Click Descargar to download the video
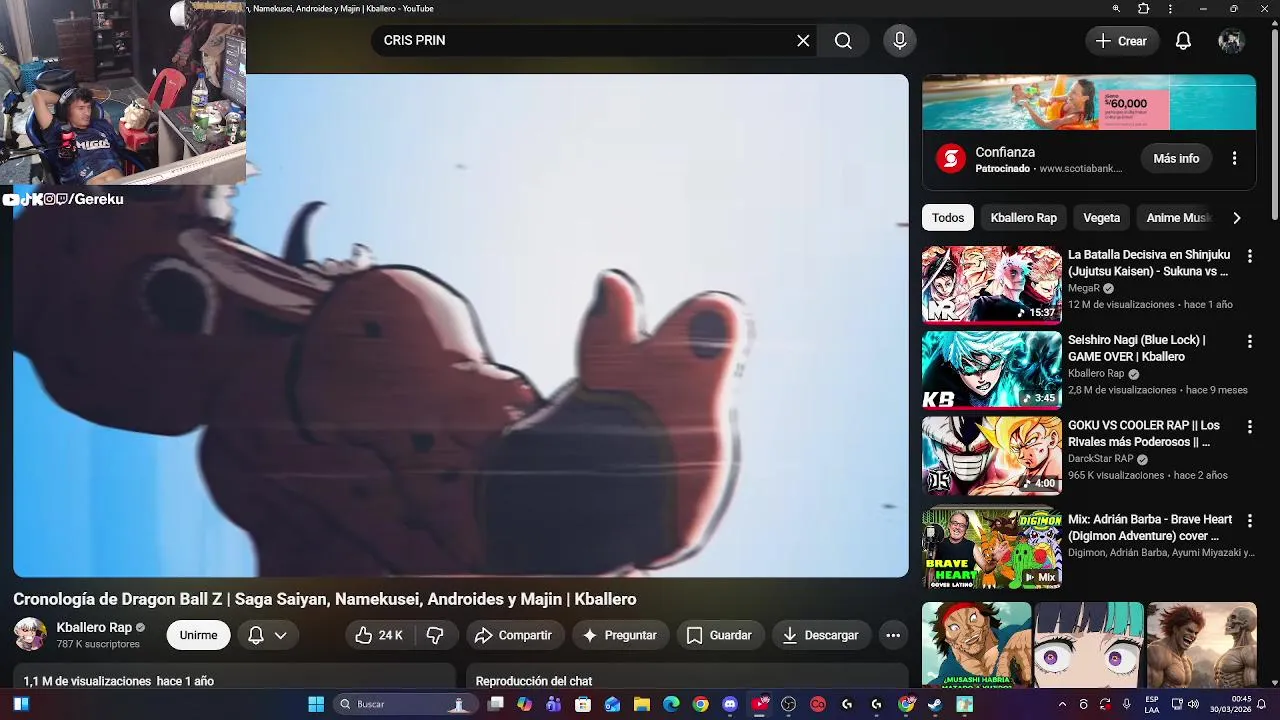Image resolution: width=1280 pixels, height=720 pixels. (x=820, y=635)
